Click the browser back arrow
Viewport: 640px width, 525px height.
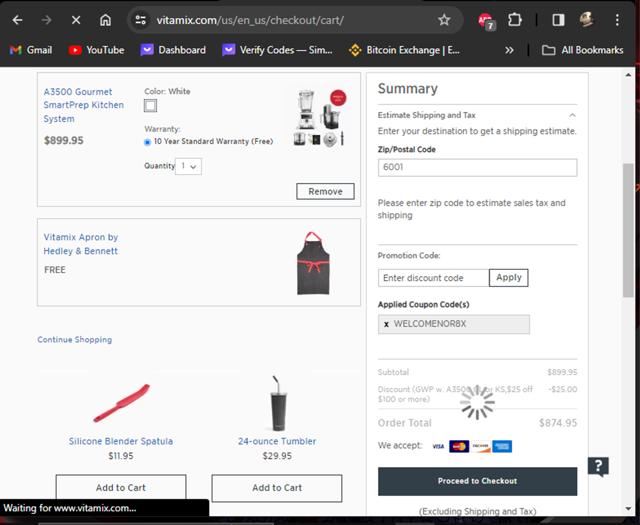click(x=17, y=20)
